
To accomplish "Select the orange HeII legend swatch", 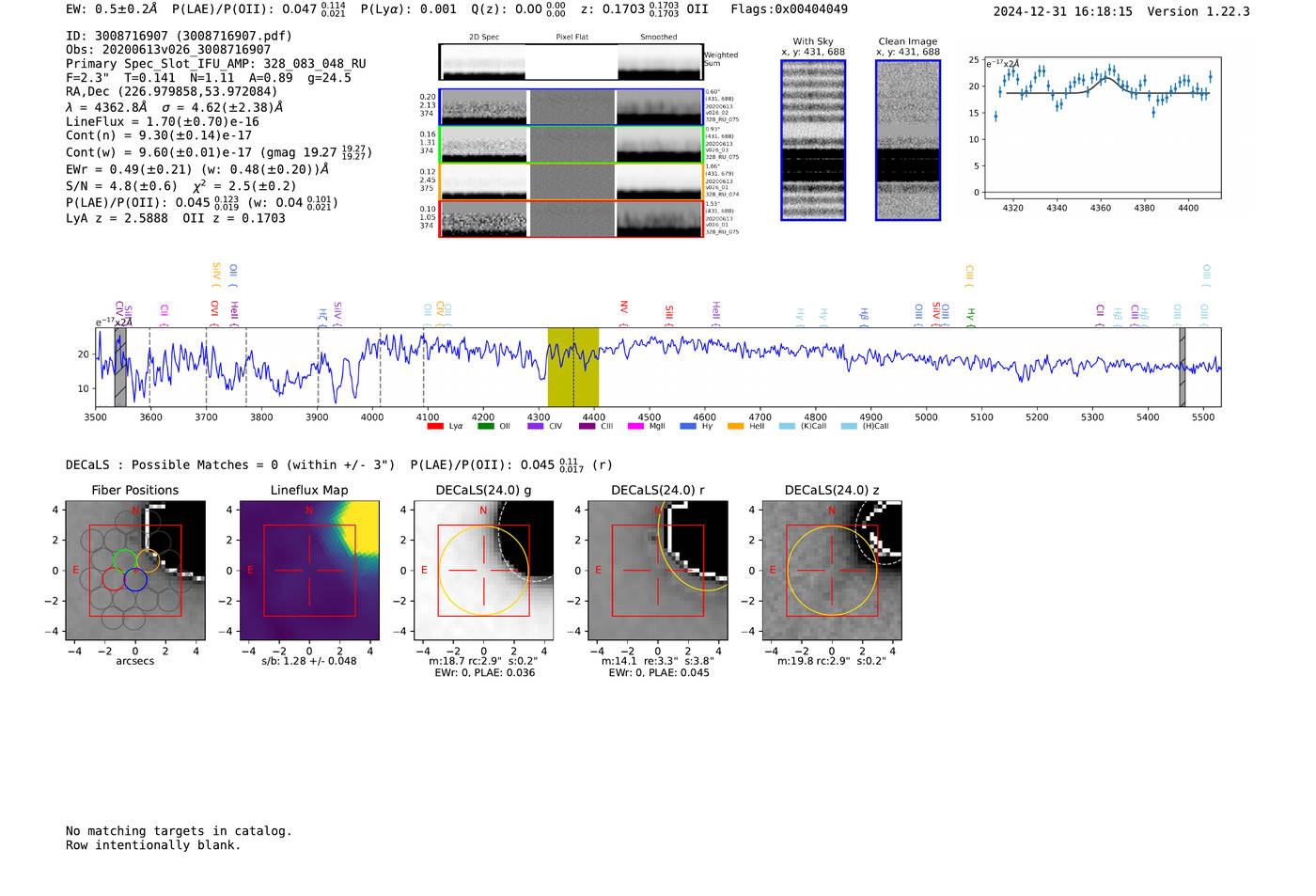I will click(736, 426).
